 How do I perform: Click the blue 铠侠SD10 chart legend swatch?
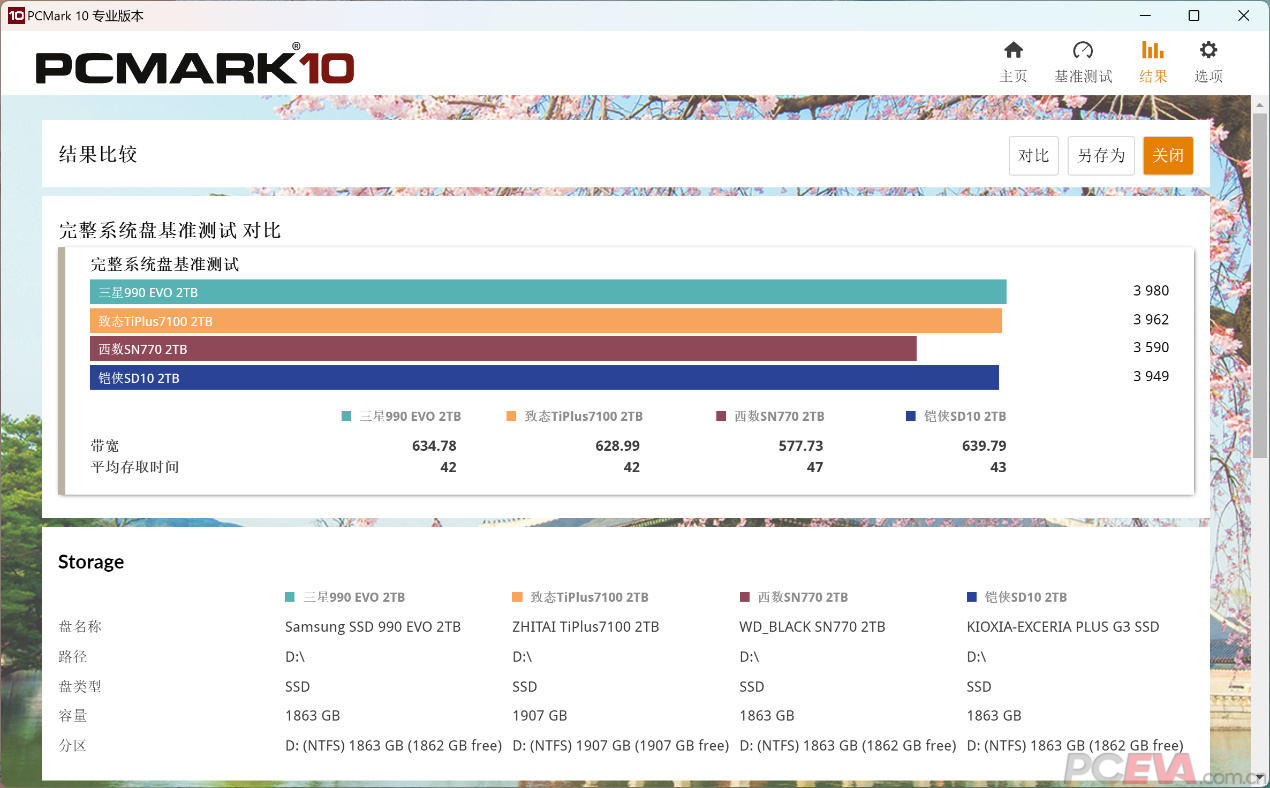910,416
